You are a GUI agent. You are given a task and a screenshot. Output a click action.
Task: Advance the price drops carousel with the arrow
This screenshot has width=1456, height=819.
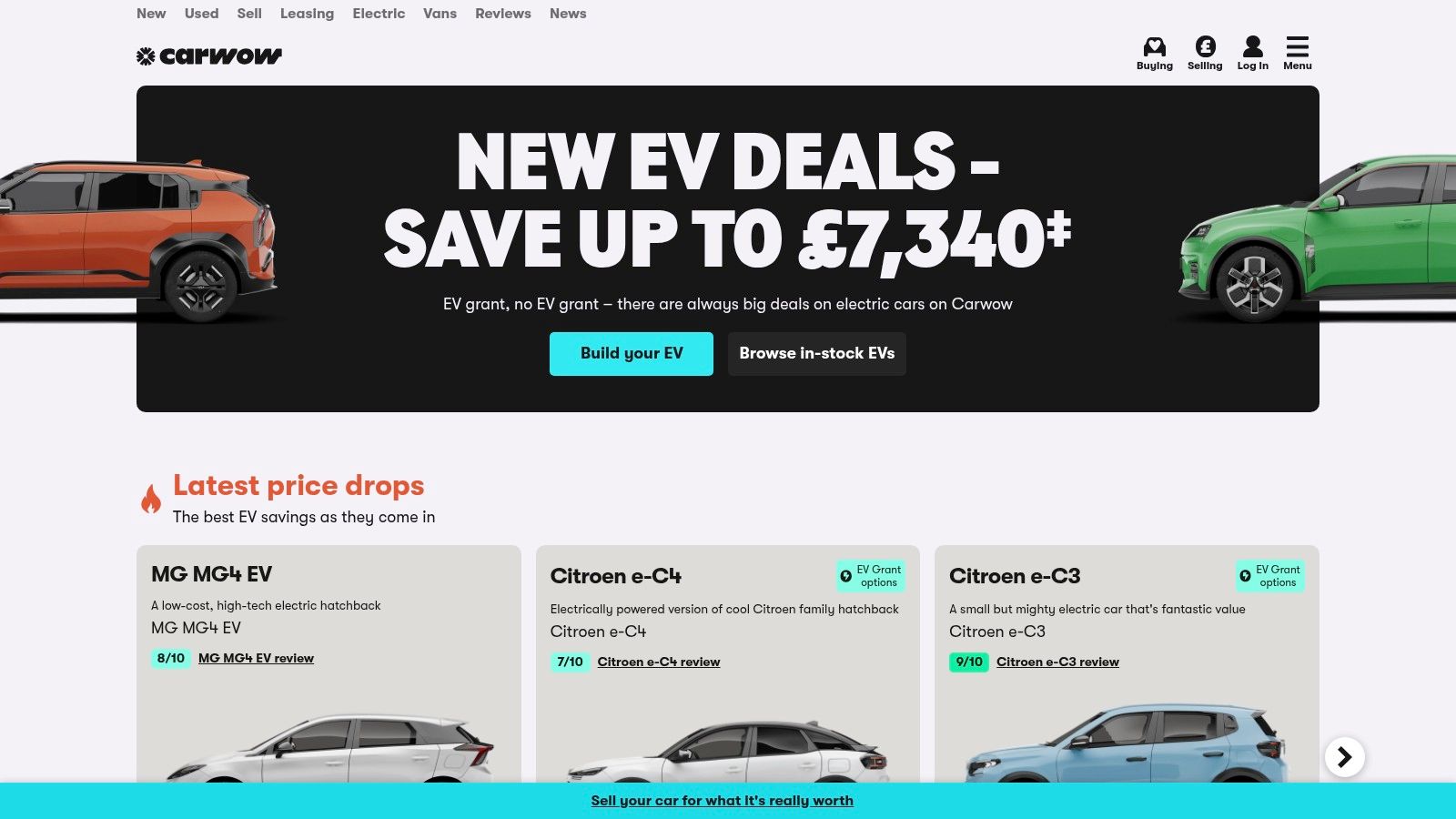tap(1345, 757)
